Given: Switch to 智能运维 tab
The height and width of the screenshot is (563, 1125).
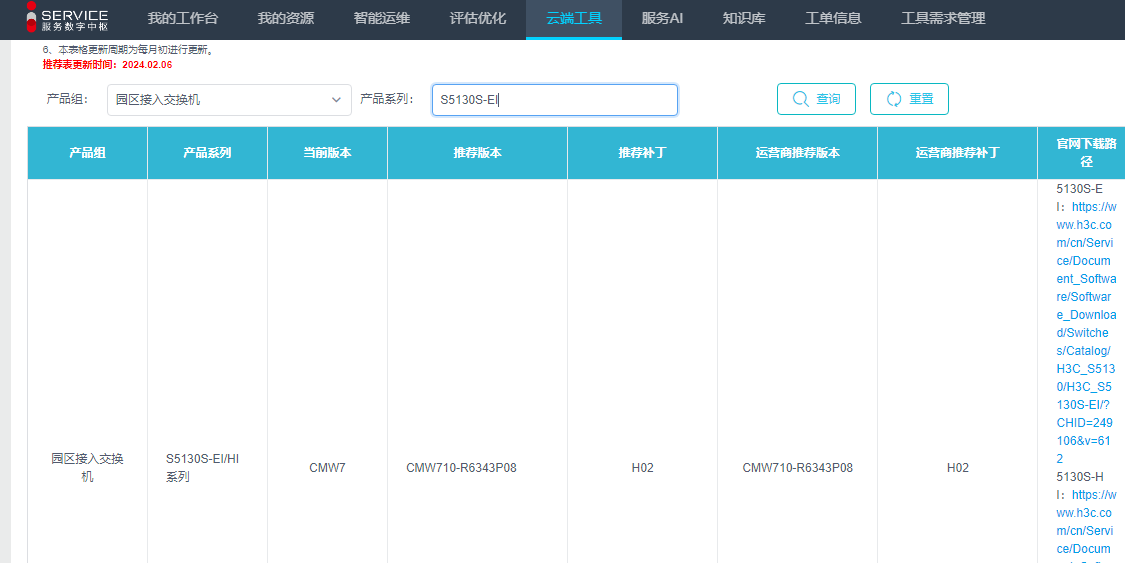Looking at the screenshot, I should [382, 19].
